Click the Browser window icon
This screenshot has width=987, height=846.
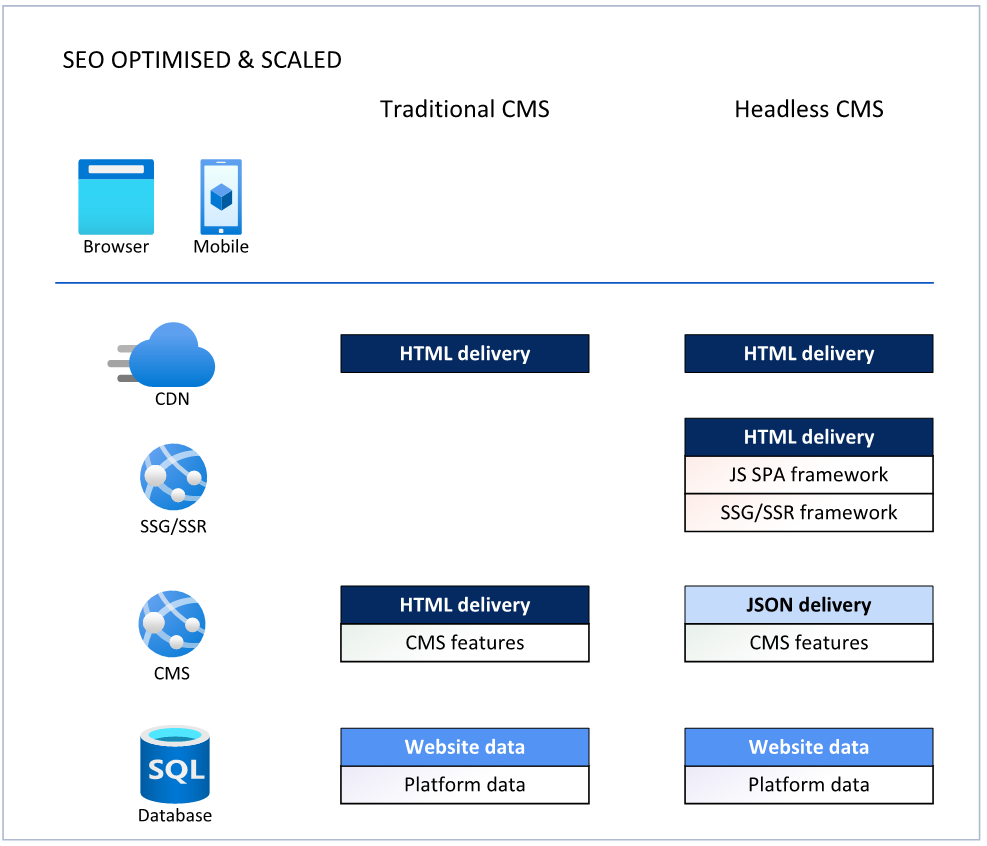coord(116,196)
